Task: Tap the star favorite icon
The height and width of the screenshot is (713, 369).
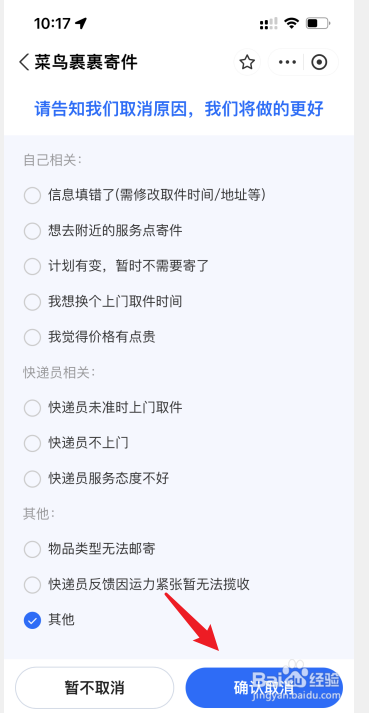Action: coord(247,62)
